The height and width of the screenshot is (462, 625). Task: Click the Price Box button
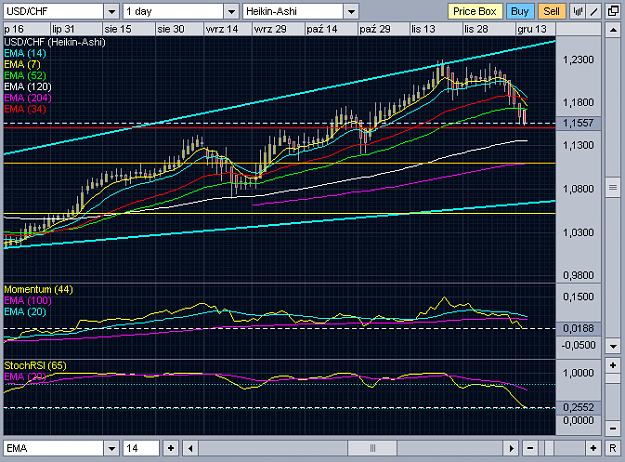[x=475, y=12]
